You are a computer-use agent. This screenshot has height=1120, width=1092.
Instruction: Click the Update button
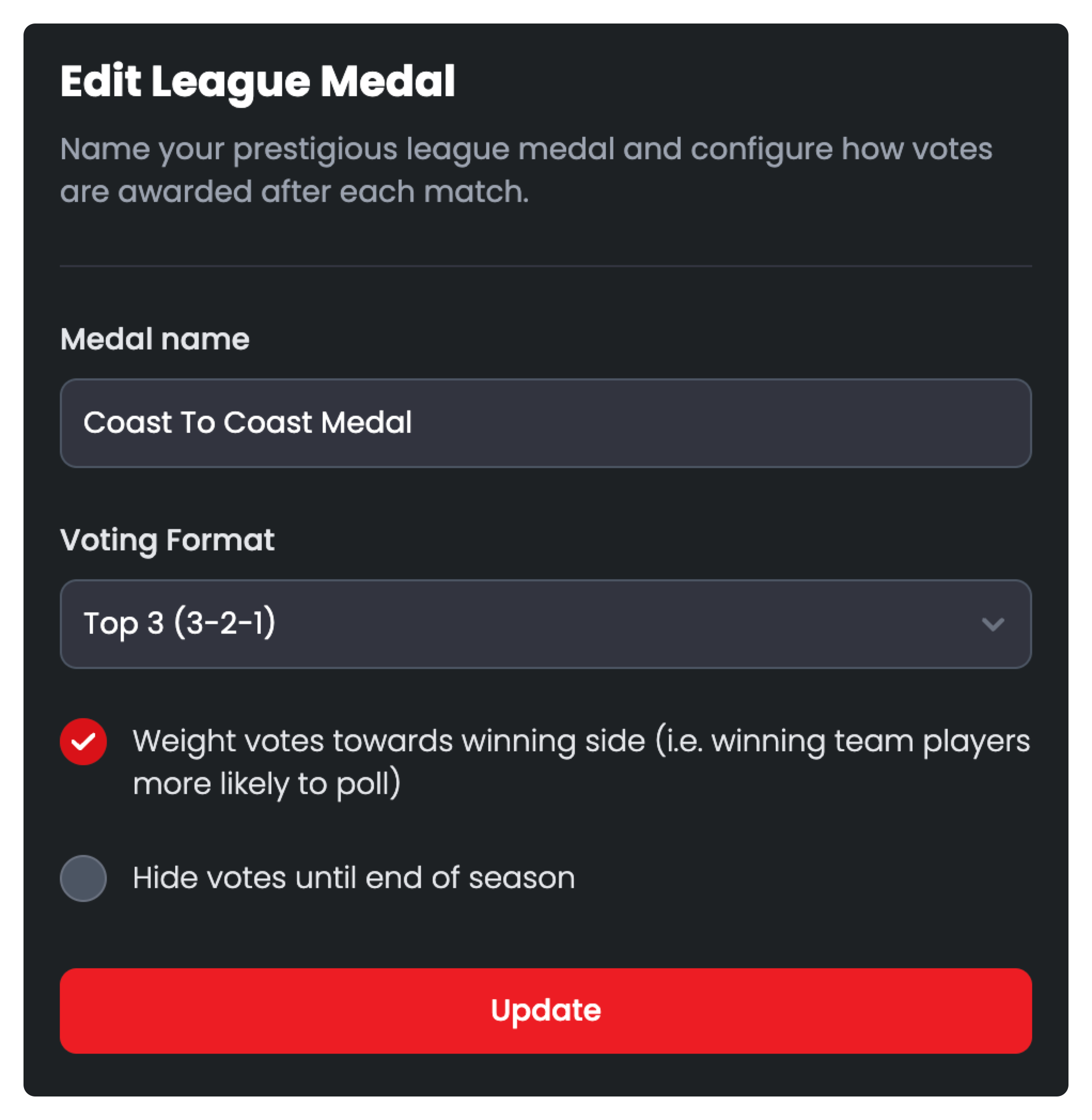pyautogui.click(x=545, y=1010)
